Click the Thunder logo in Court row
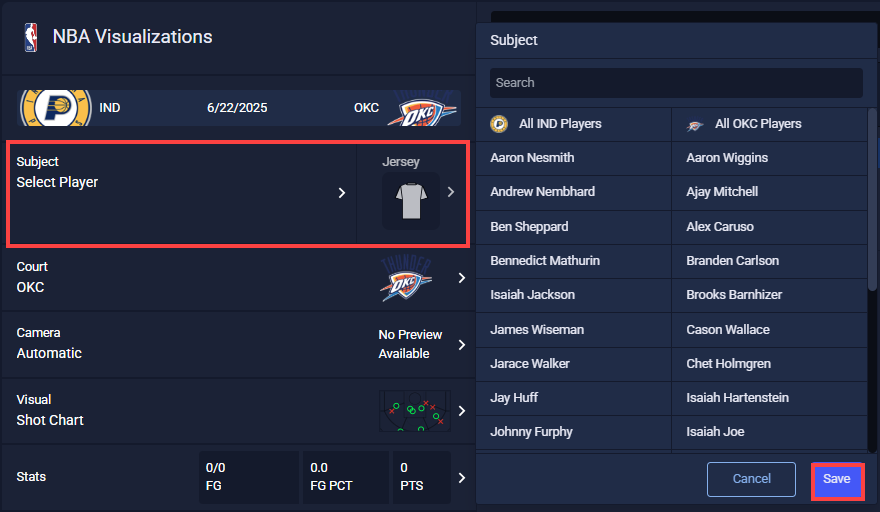 point(406,278)
